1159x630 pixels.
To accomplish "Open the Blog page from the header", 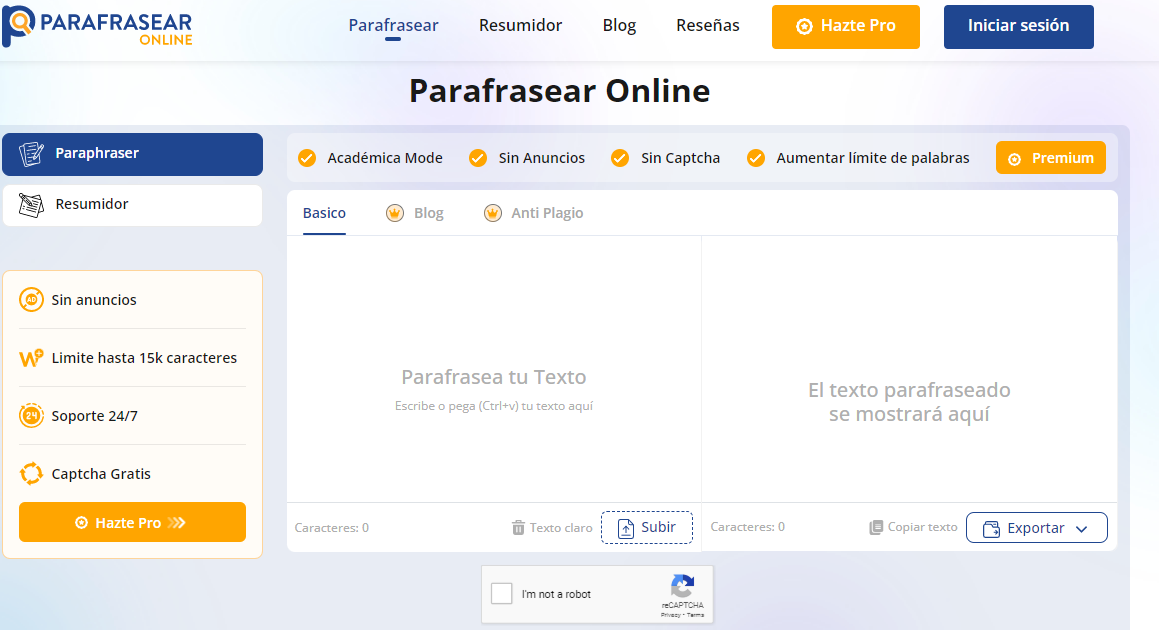I will (619, 25).
